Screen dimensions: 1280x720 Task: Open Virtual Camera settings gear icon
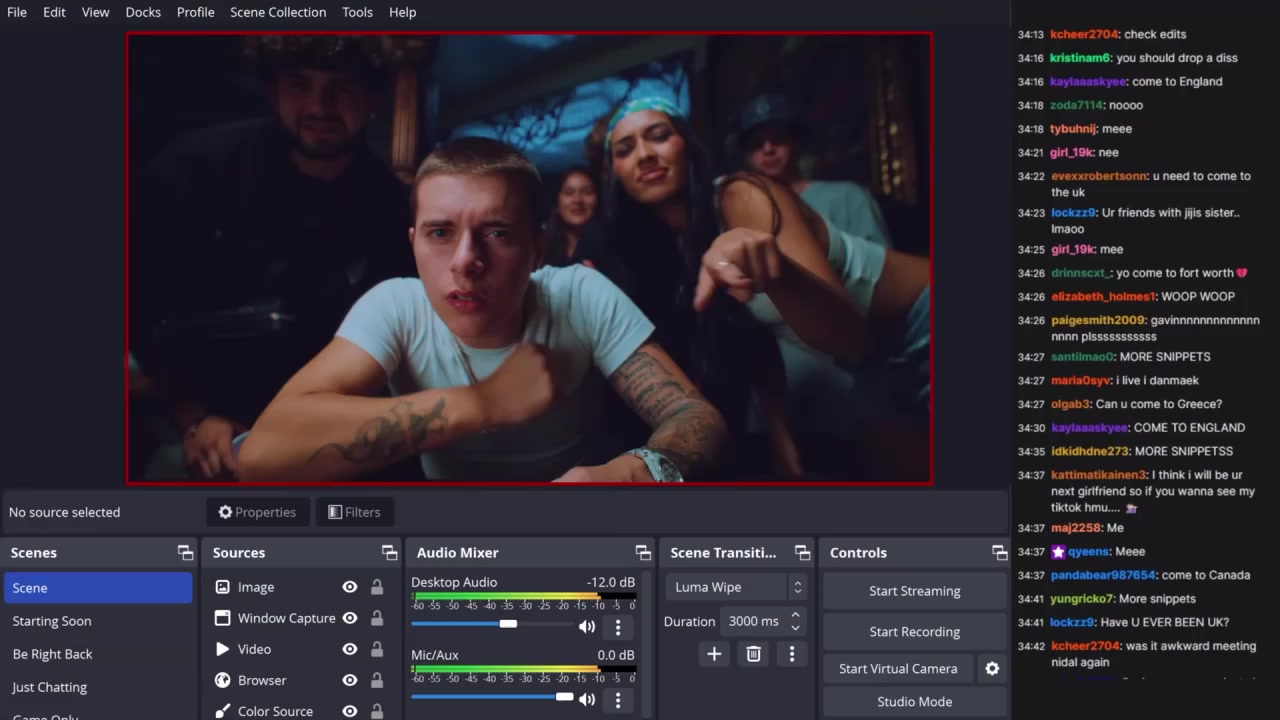pos(992,669)
